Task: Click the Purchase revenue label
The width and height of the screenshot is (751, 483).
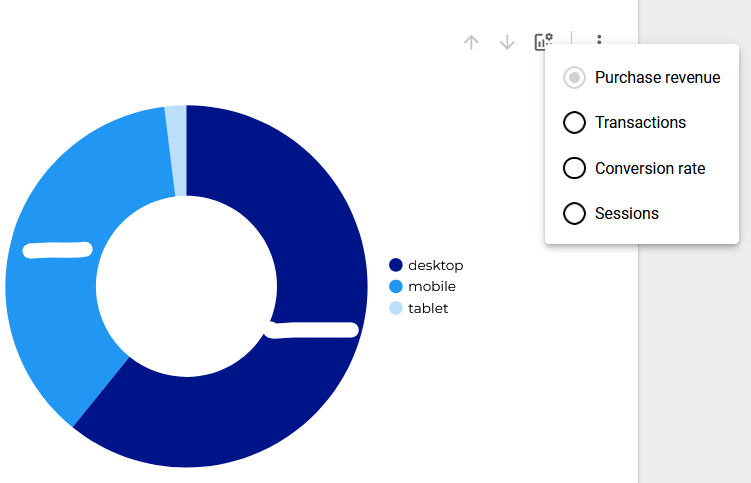Action: tap(658, 78)
